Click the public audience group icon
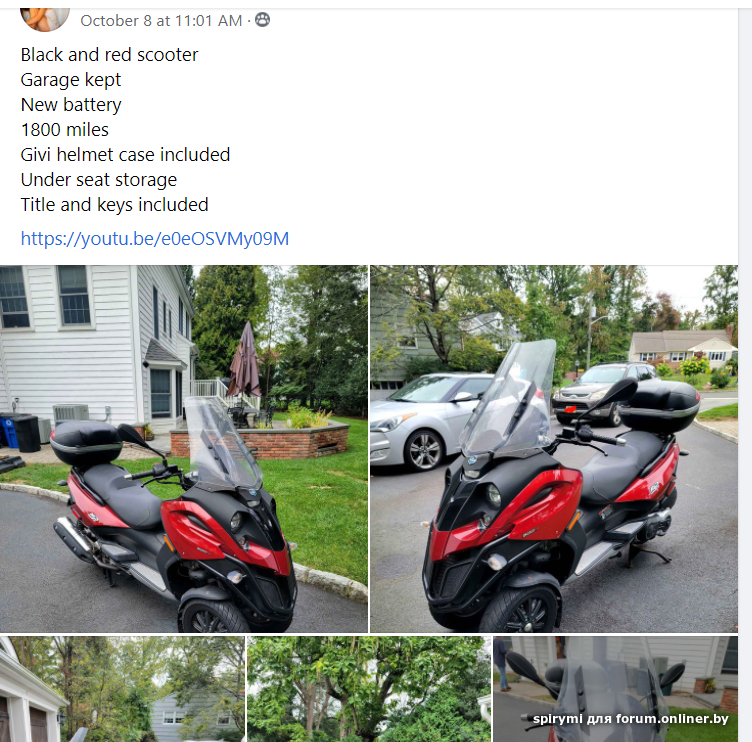The image size is (752, 742). [262, 20]
